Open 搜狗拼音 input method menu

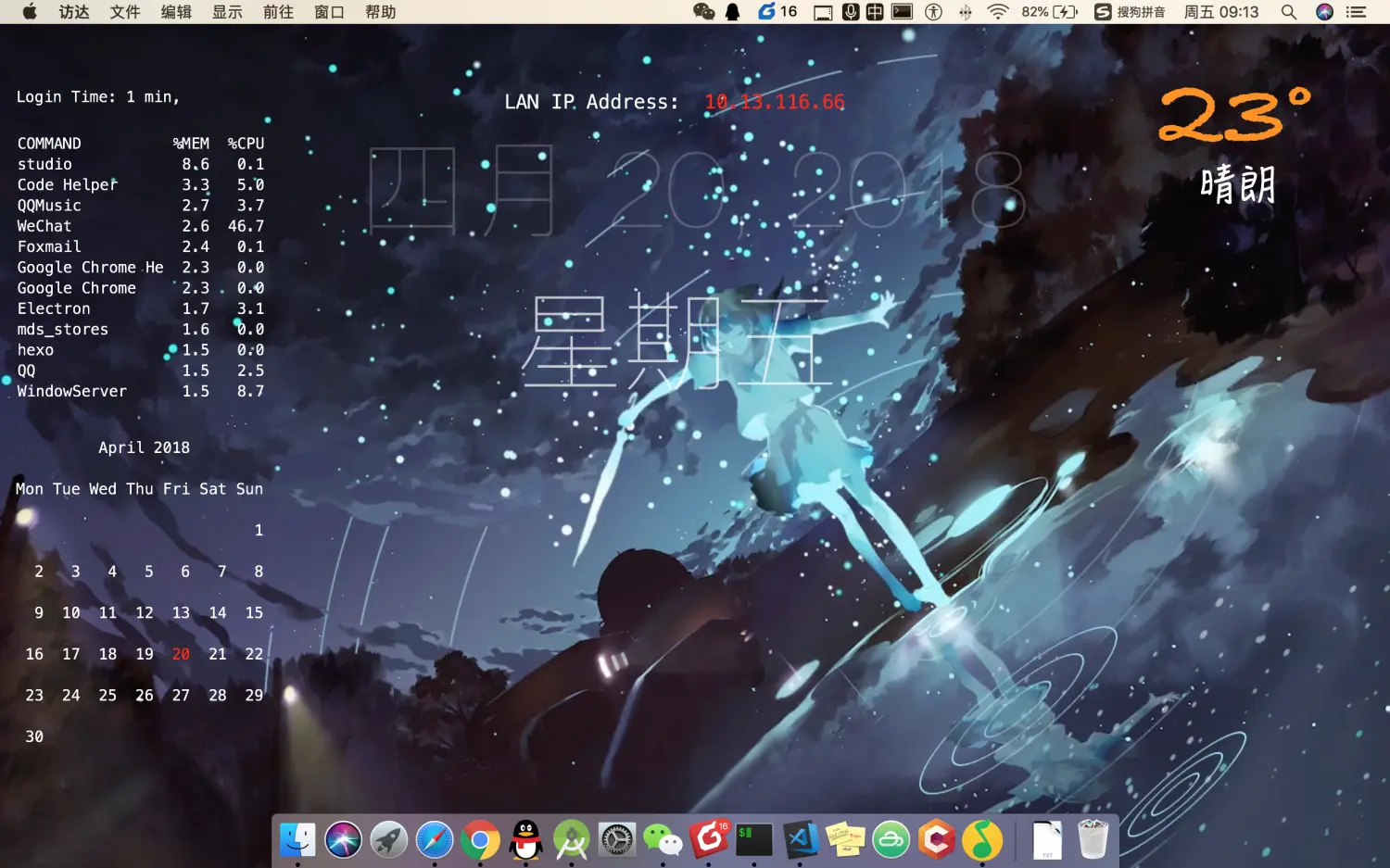pyautogui.click(x=1130, y=12)
